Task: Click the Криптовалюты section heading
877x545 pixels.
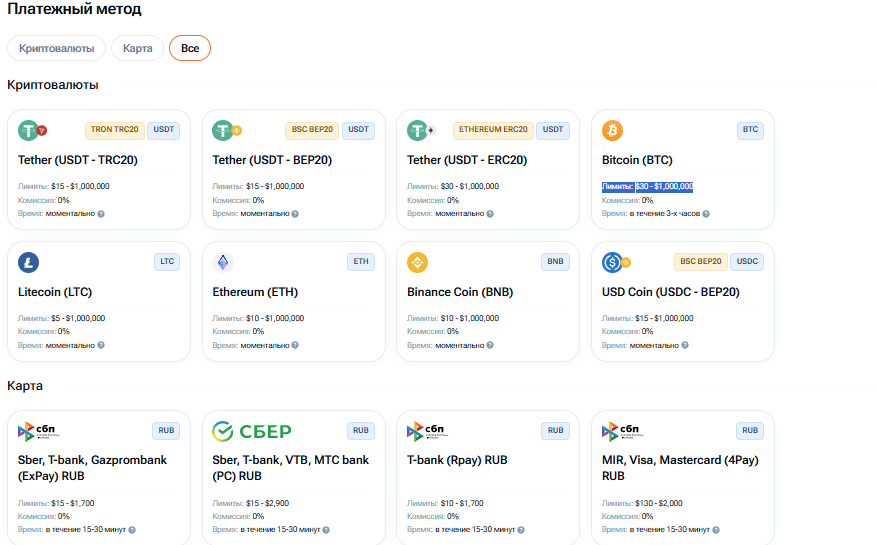Action: click(53, 85)
